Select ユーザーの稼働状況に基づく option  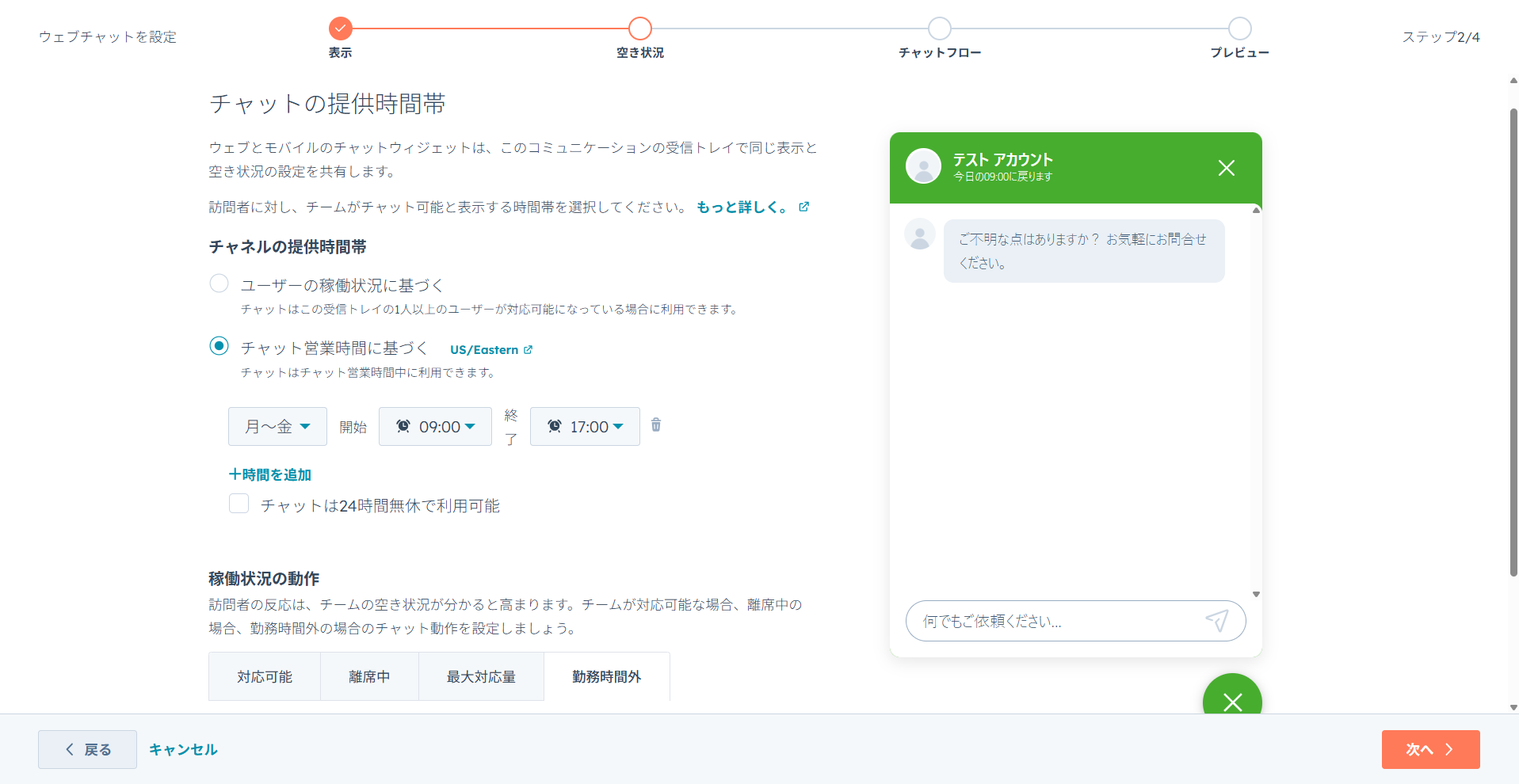point(219,283)
